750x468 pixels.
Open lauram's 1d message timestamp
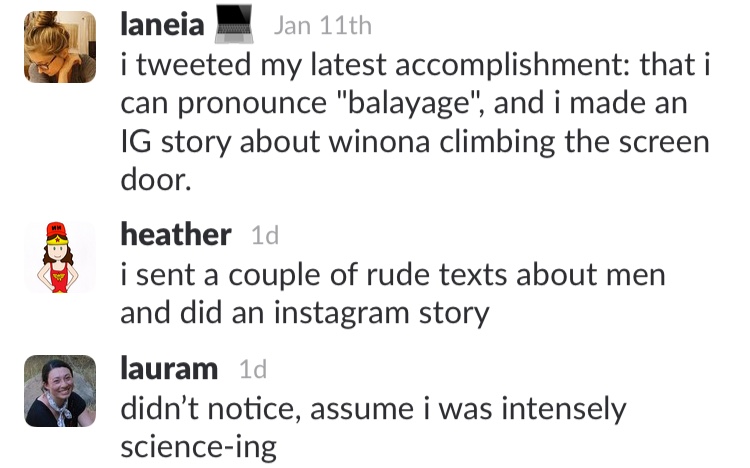pyautogui.click(x=253, y=369)
